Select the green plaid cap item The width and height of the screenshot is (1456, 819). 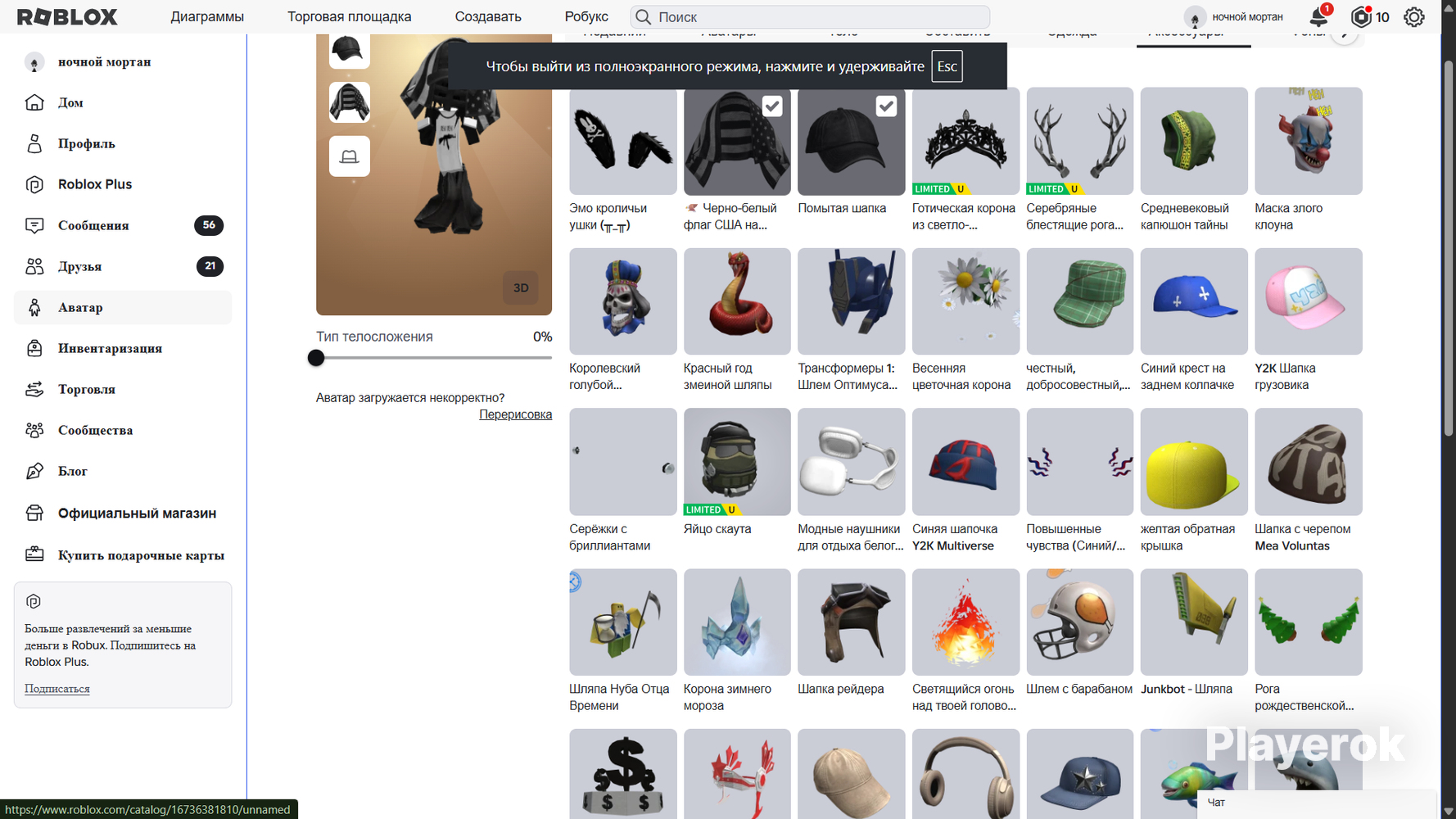1080,301
